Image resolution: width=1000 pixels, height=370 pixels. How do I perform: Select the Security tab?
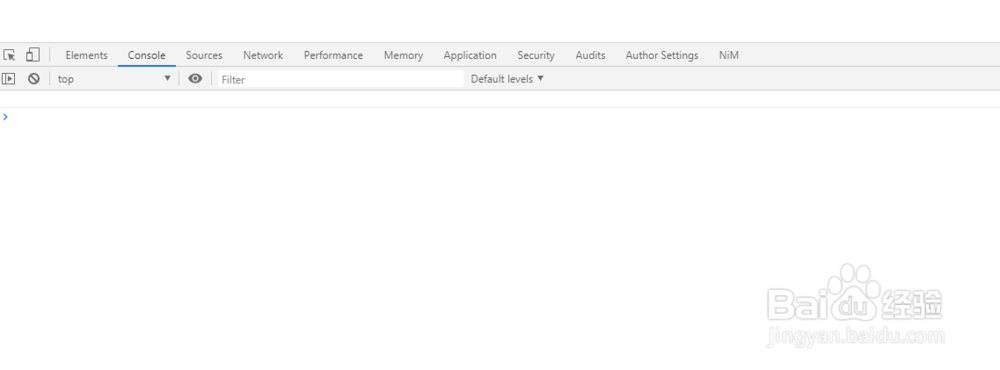pos(536,56)
